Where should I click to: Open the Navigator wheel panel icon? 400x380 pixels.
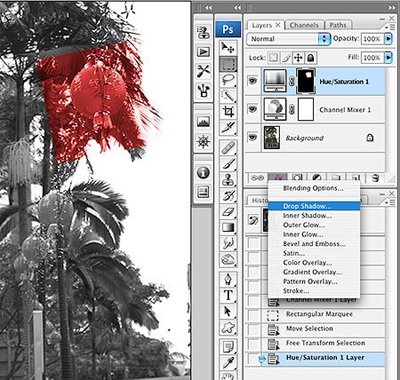(203, 141)
